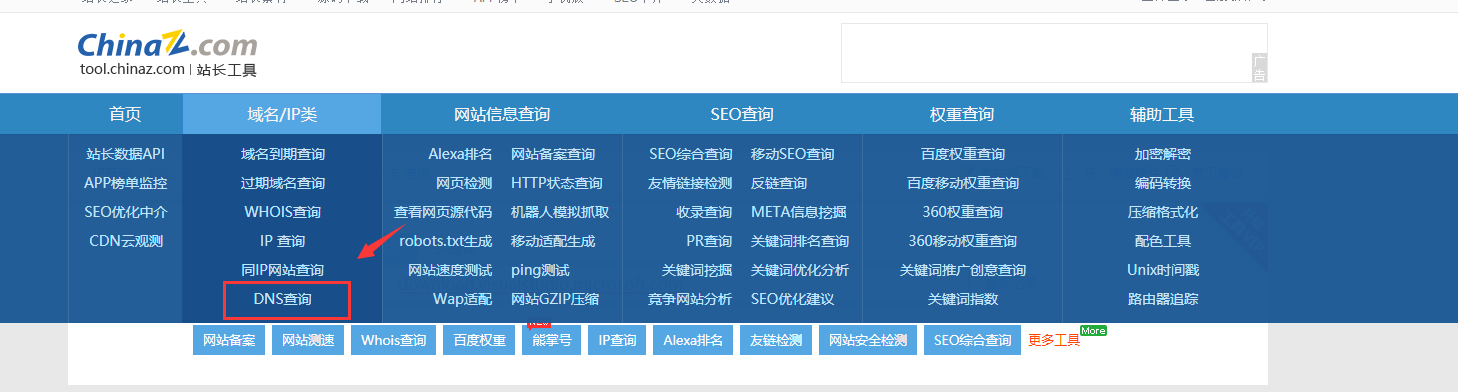Image resolution: width=1458 pixels, height=392 pixels.
Task: Click the 网站测速 quick button
Action: 308,340
